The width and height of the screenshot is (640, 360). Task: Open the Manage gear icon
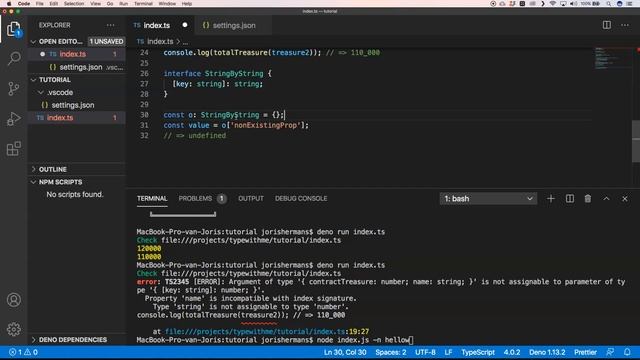pos(13,329)
